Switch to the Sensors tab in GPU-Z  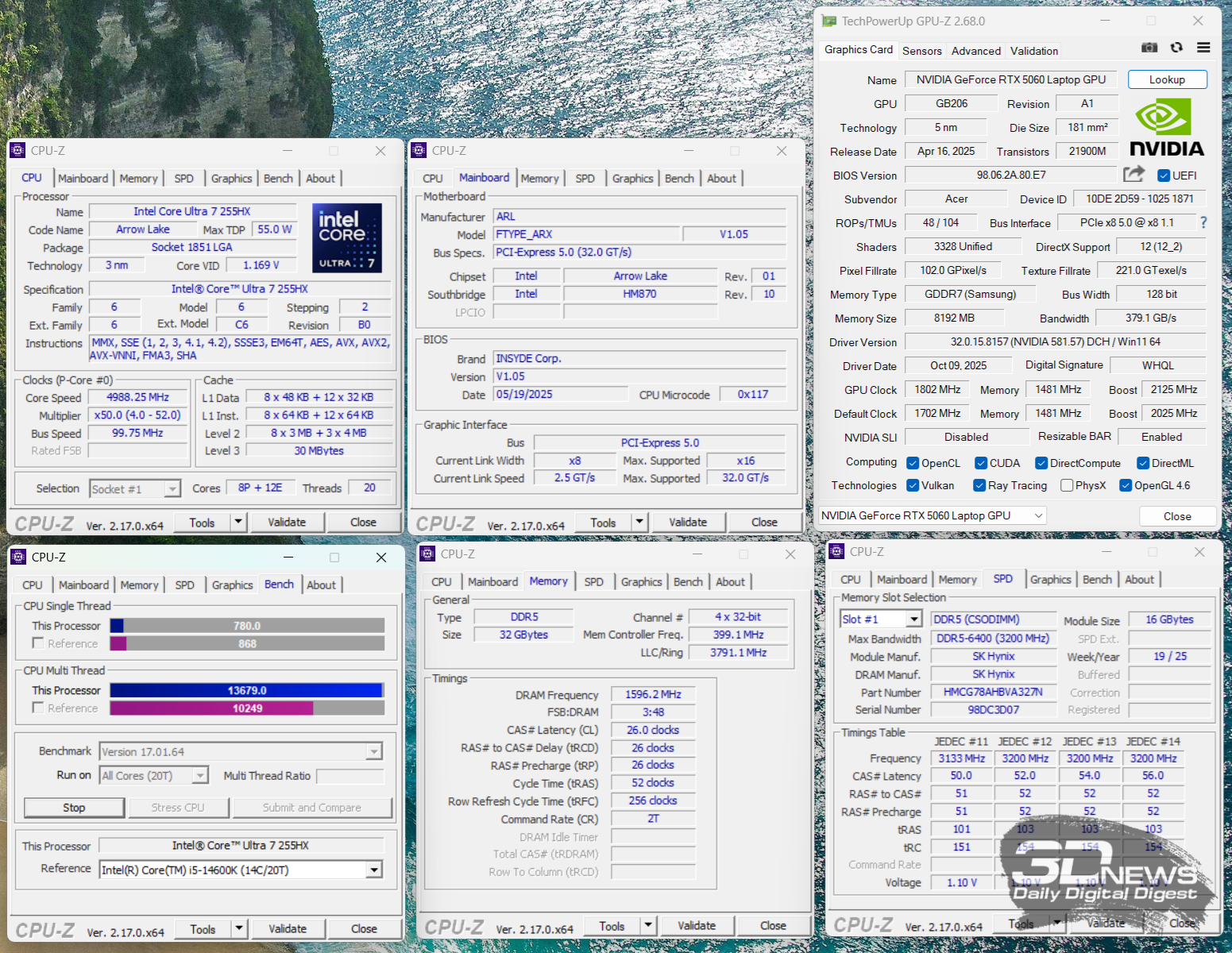pos(921,51)
